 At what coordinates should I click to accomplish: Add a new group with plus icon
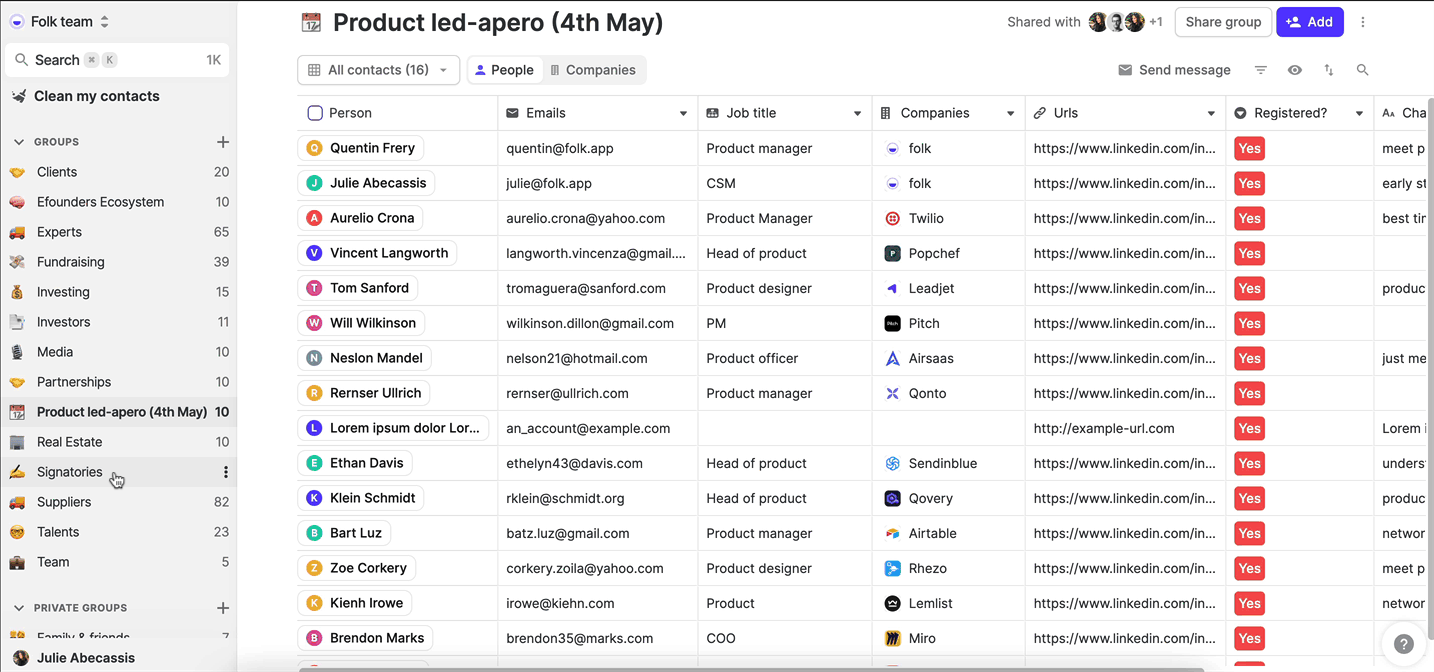pos(223,142)
